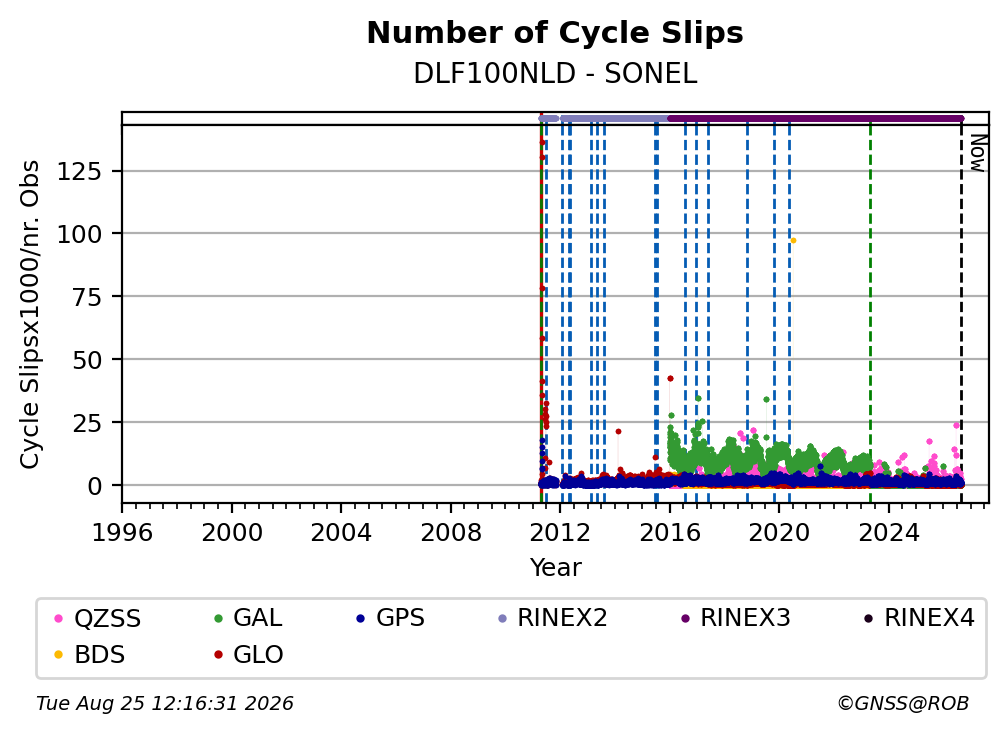
Task: Click the GAL legend entry
Action: (x=248, y=618)
